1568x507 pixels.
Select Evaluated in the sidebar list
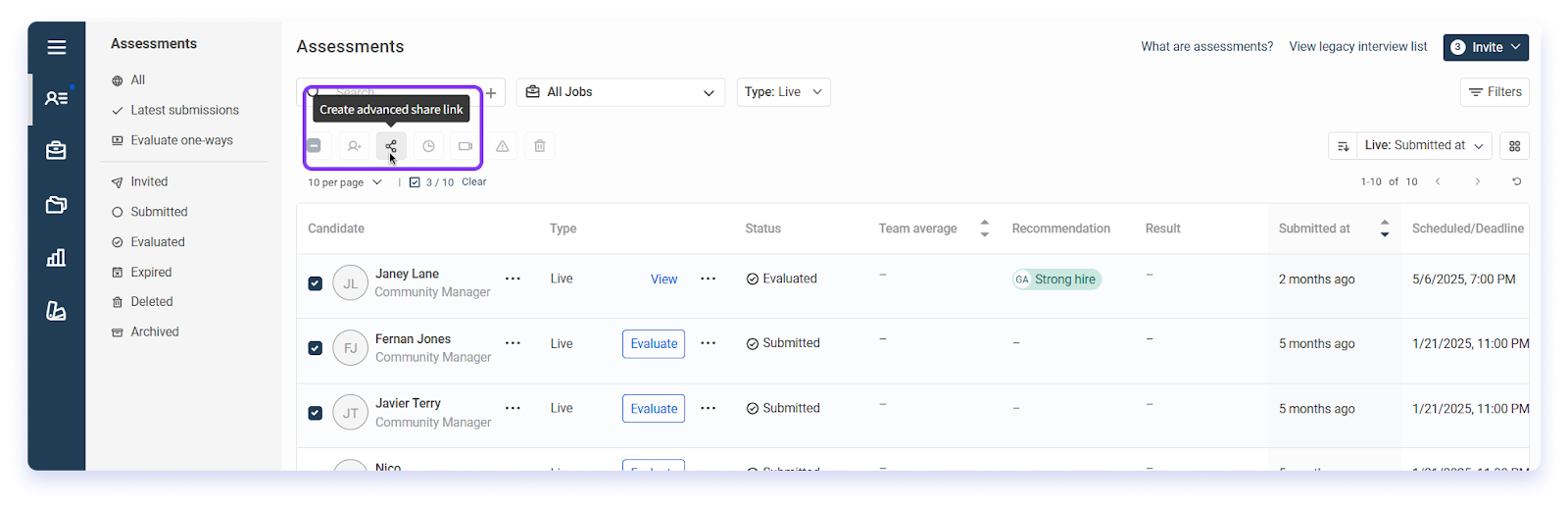click(157, 242)
